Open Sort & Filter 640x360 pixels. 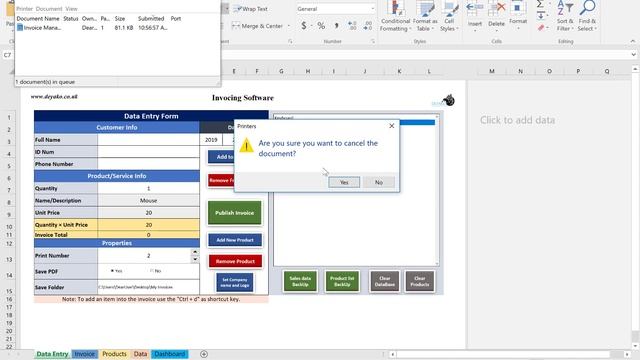565,16
